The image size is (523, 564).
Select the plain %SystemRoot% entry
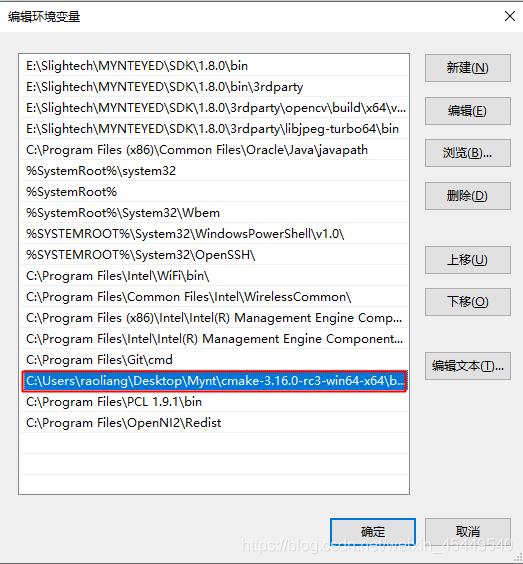(x=214, y=192)
